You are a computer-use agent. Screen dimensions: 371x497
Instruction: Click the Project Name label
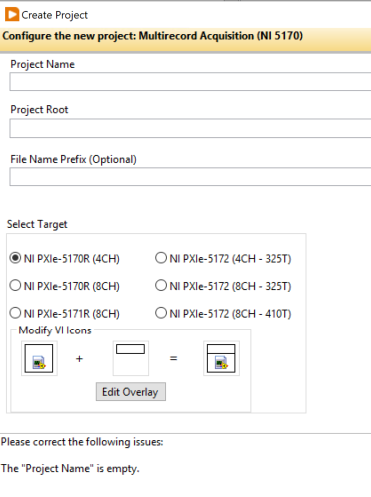click(x=42, y=64)
